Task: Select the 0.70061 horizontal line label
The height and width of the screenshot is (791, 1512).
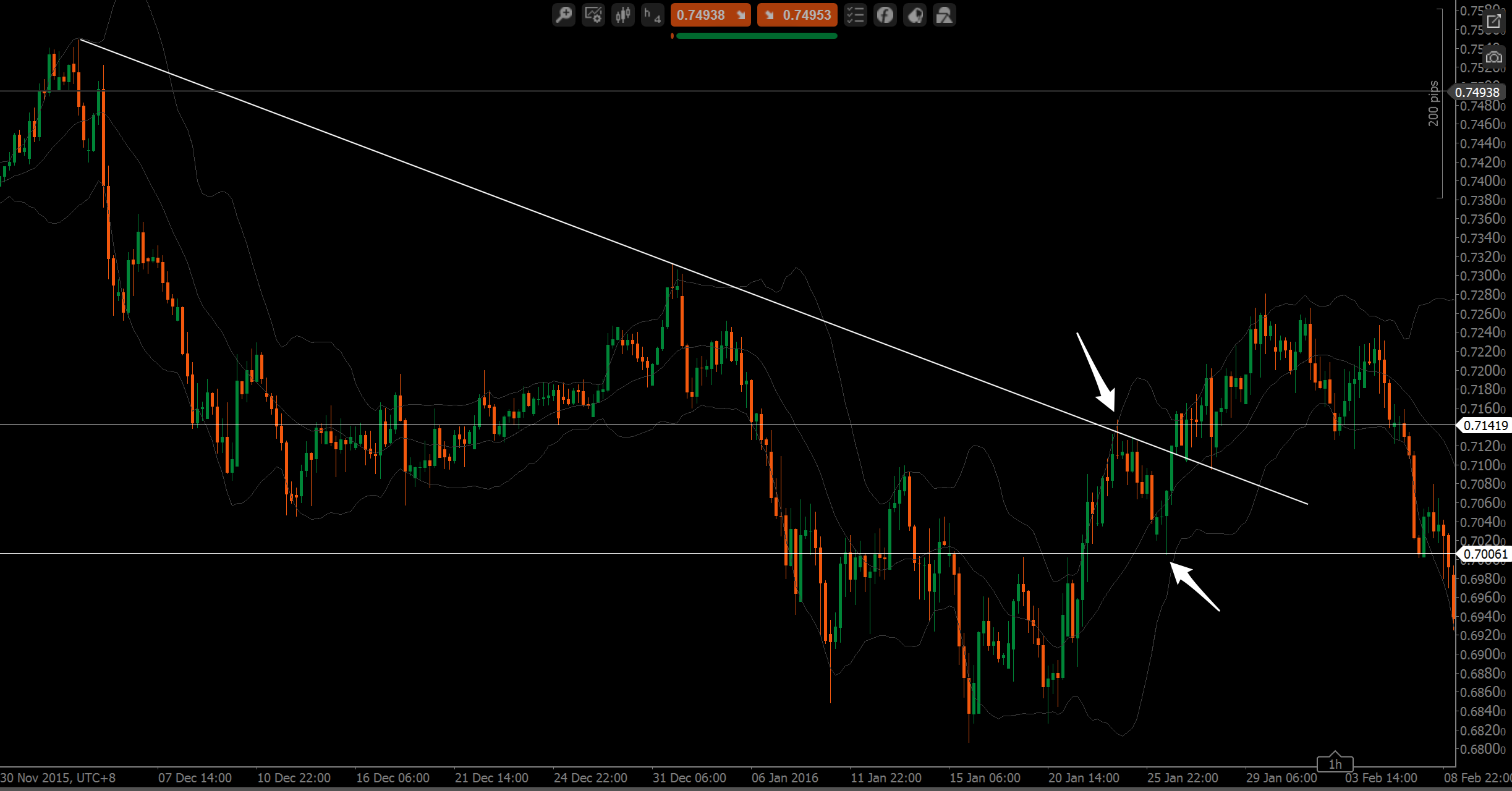Action: 1485,554
